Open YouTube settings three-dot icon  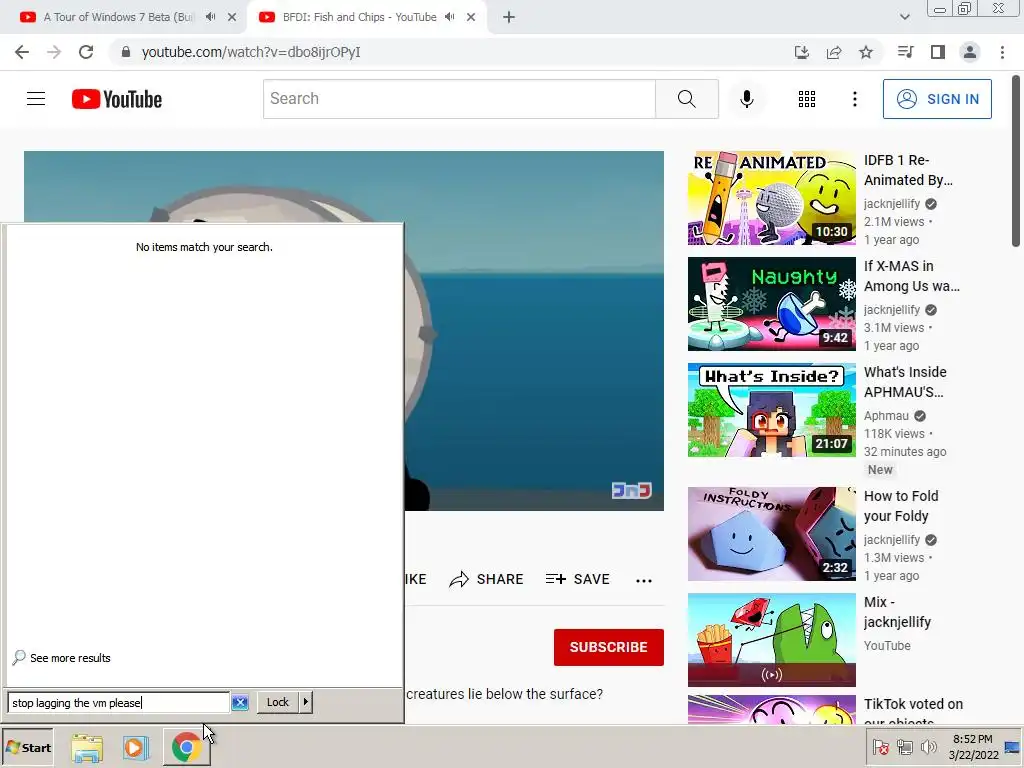click(x=854, y=99)
